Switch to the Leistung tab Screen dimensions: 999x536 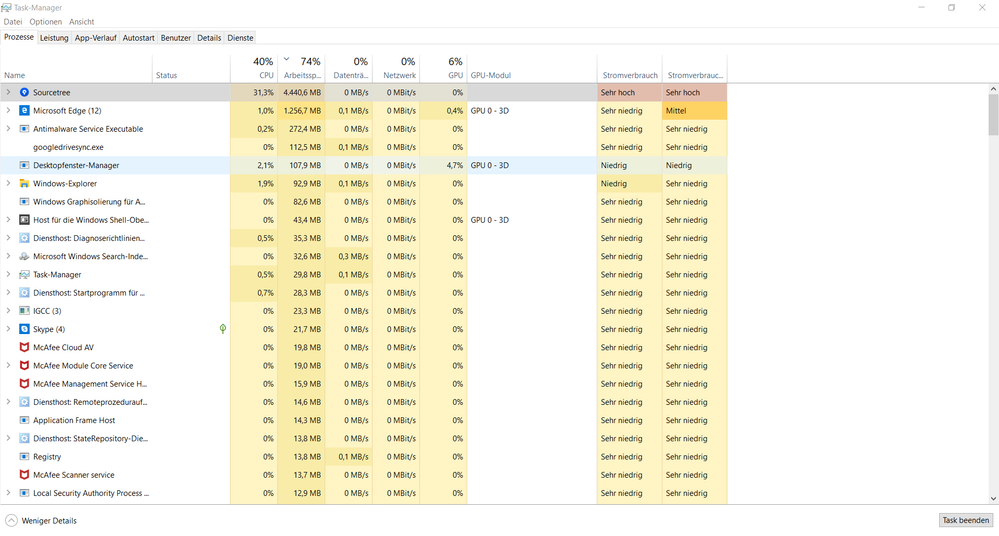point(54,38)
